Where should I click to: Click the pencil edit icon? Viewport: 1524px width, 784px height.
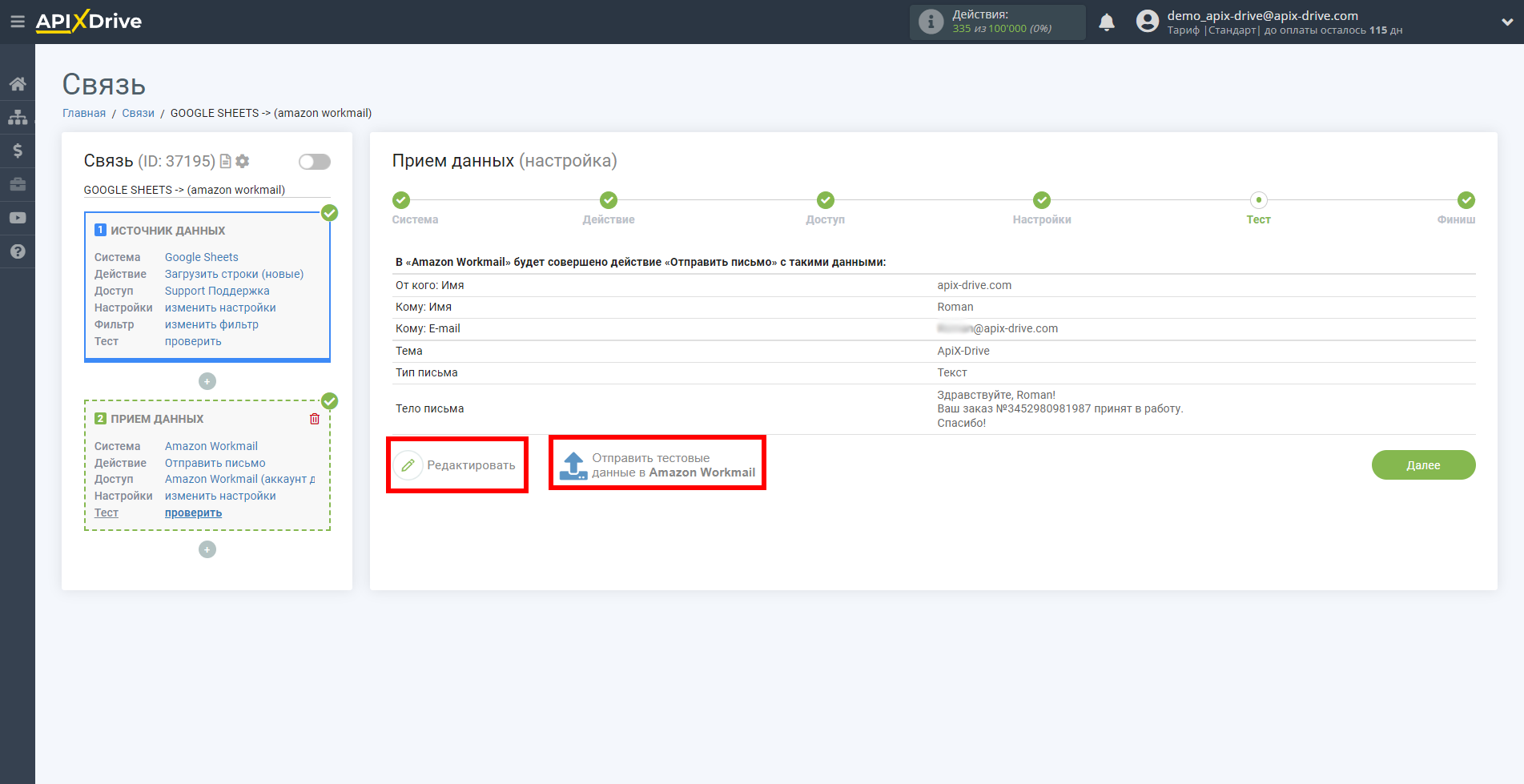(408, 465)
